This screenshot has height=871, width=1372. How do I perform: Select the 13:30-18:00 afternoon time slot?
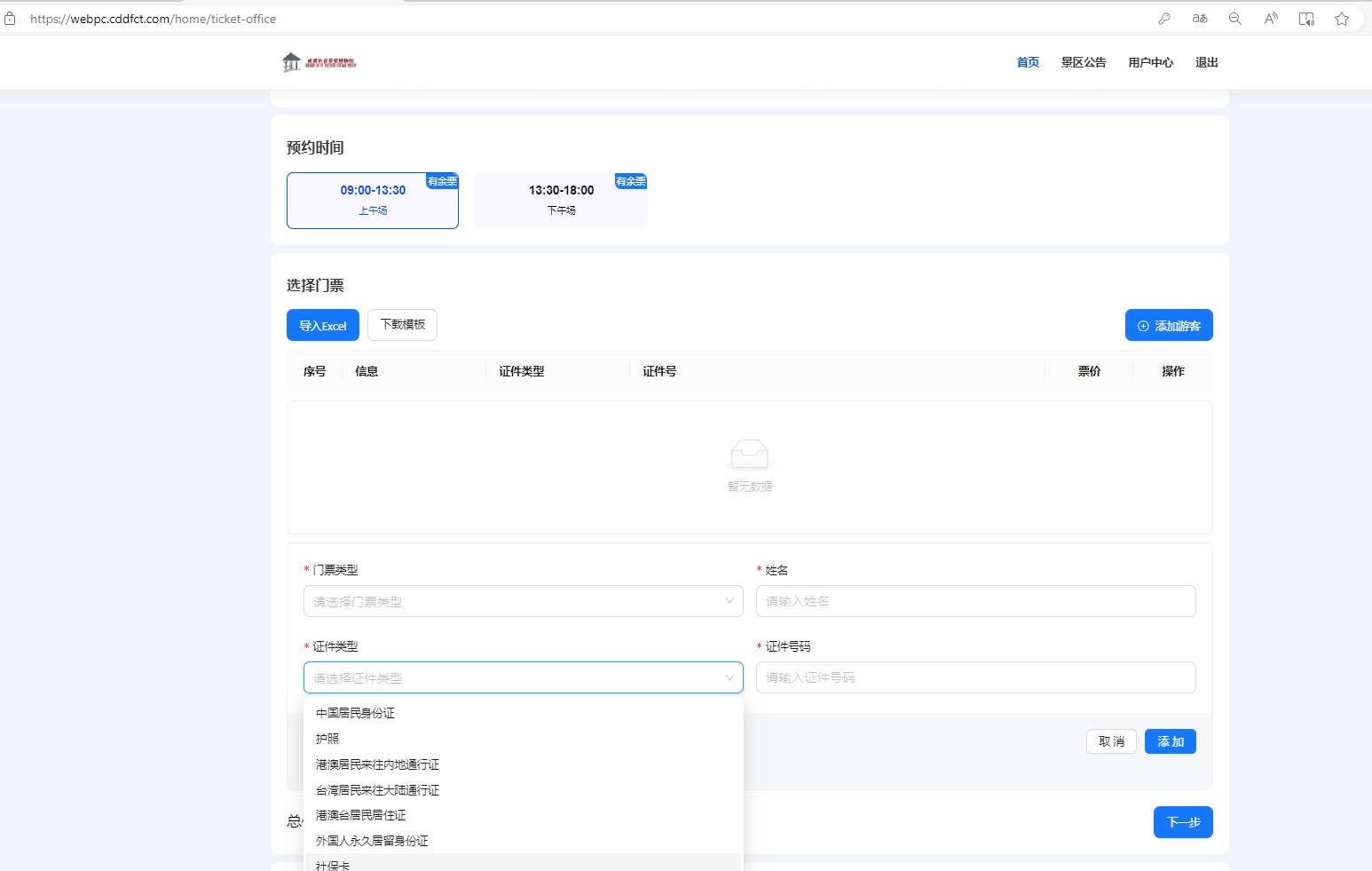point(561,200)
